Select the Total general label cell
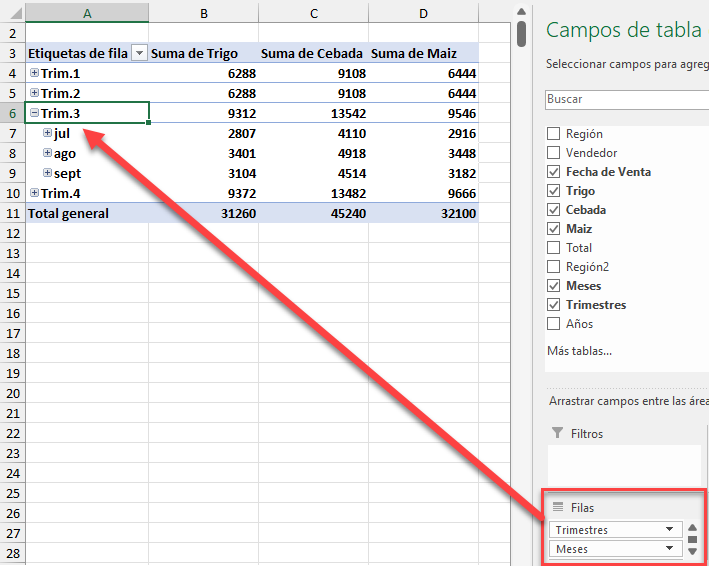Screen dimensions: 709x566 [x=87, y=213]
